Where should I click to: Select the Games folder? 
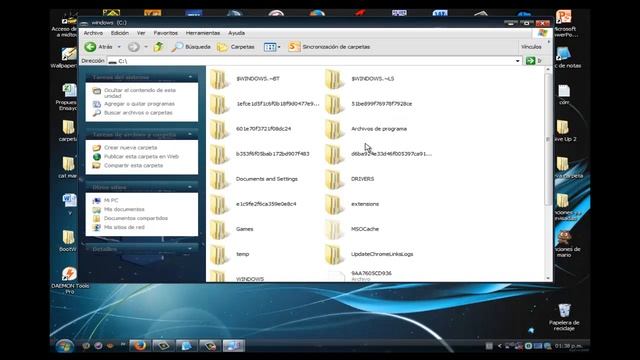point(232,229)
